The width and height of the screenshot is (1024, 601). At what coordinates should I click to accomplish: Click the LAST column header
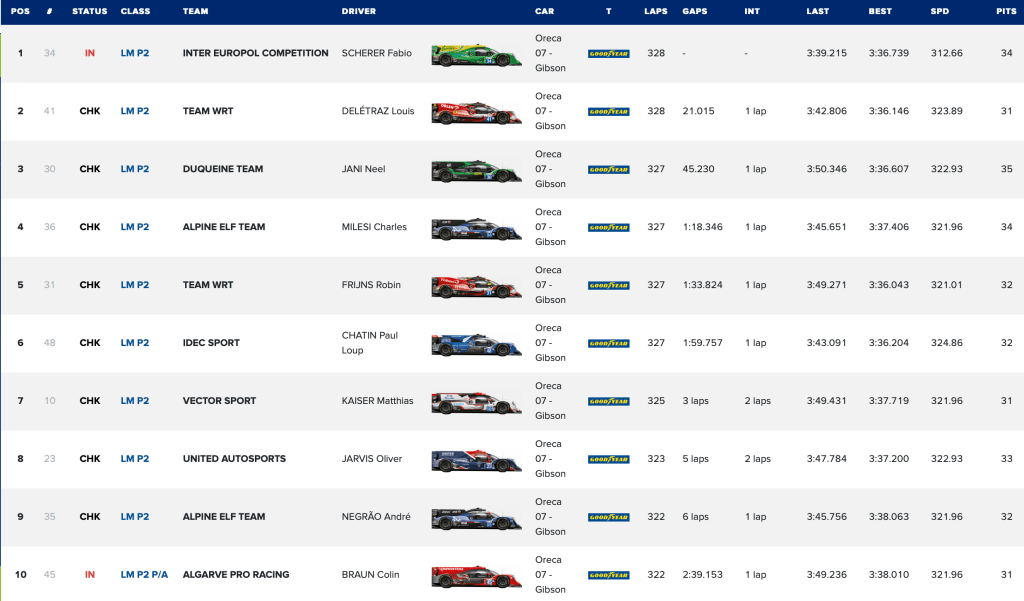click(818, 11)
